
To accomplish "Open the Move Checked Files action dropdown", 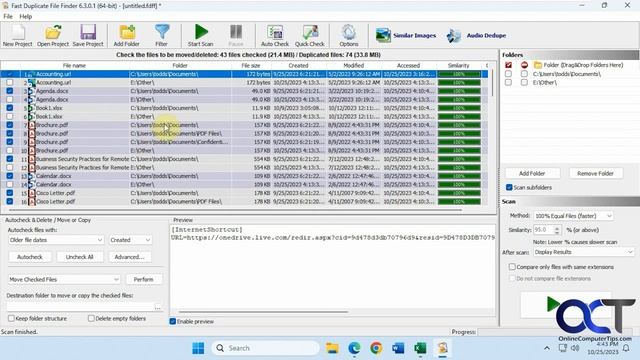I will pyautogui.click(x=64, y=280).
